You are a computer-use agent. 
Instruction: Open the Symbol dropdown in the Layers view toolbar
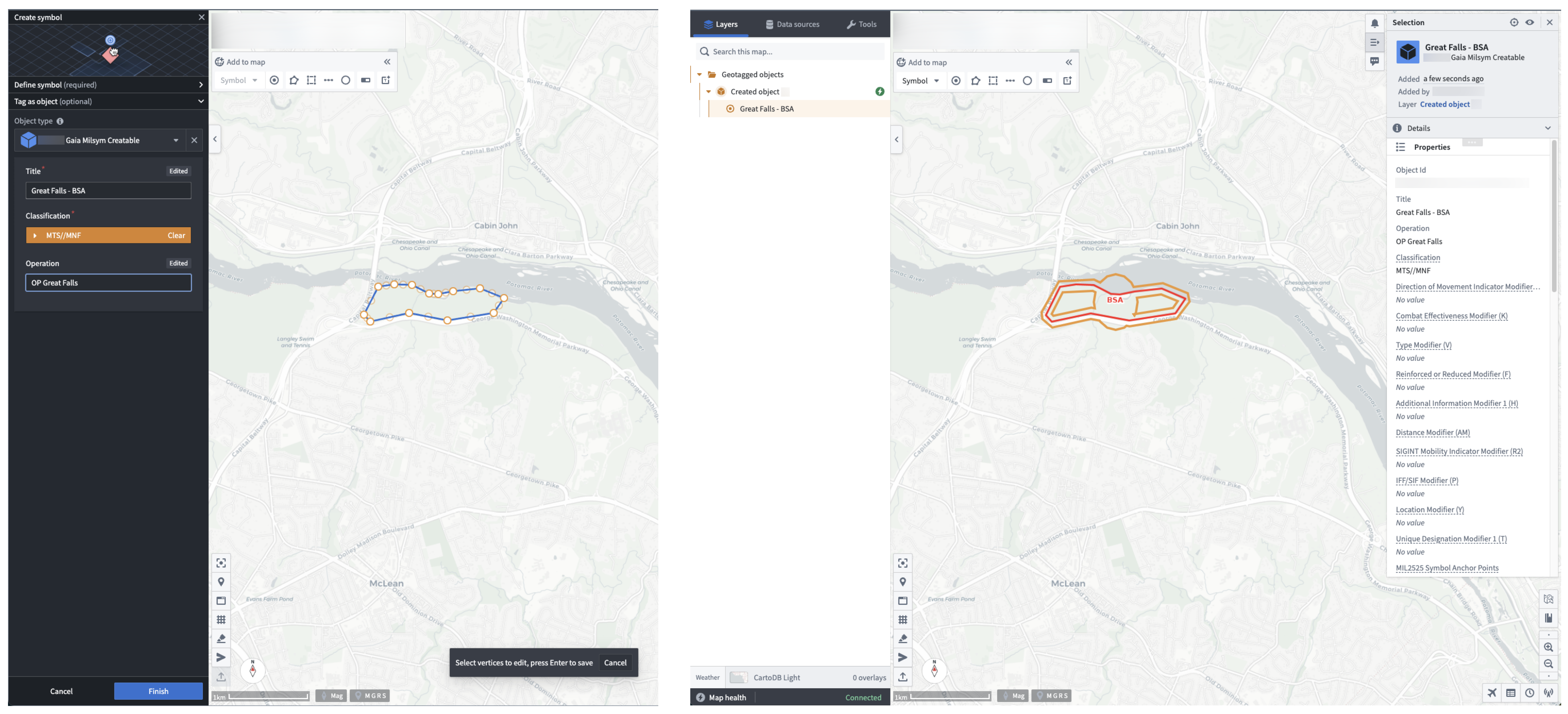pos(920,80)
